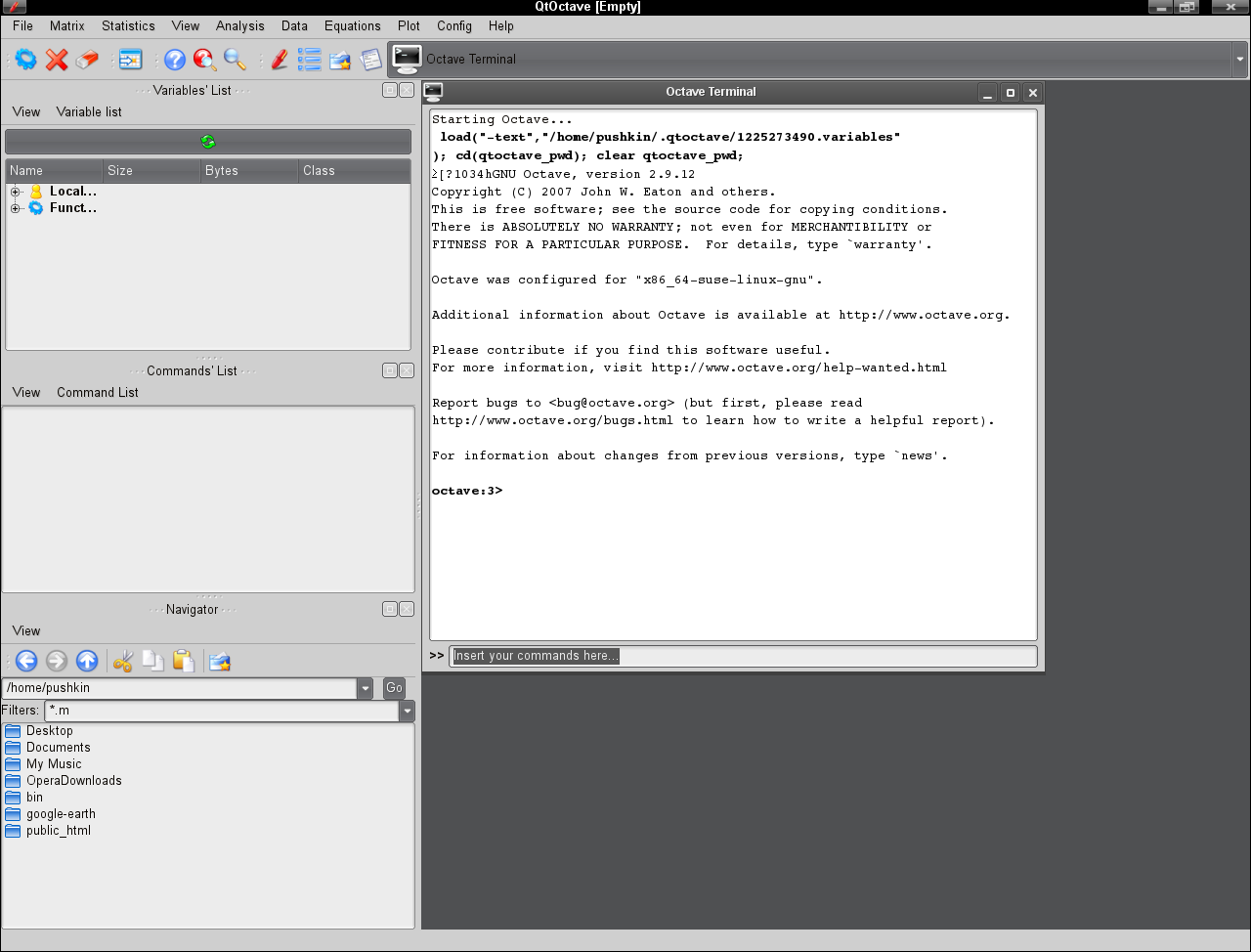The height and width of the screenshot is (952, 1251).
Task: Click the main toolbar folder-with-star icon
Action: coord(340,60)
